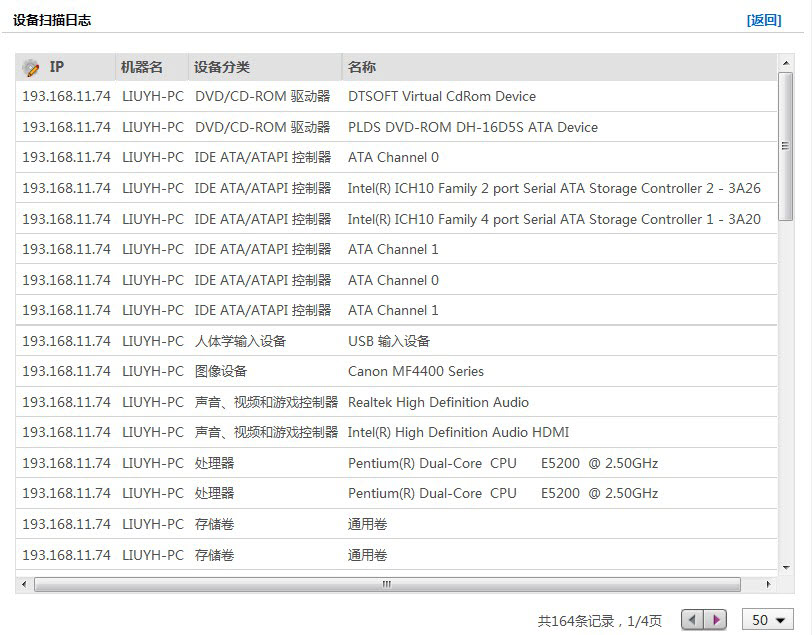Select the Realtek High Definition Audio row

(438, 402)
